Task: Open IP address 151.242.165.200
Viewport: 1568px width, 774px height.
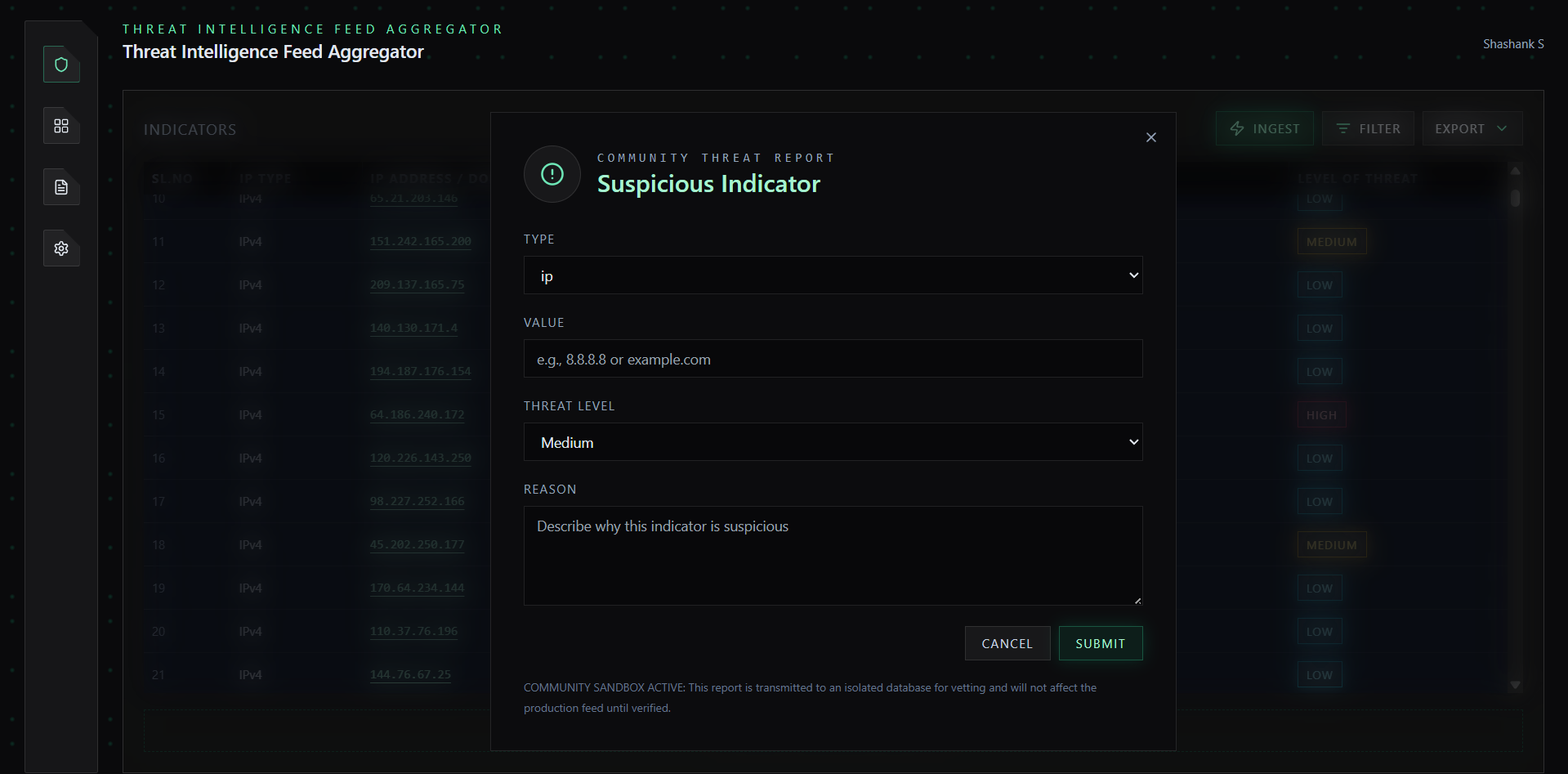Action: (x=421, y=242)
